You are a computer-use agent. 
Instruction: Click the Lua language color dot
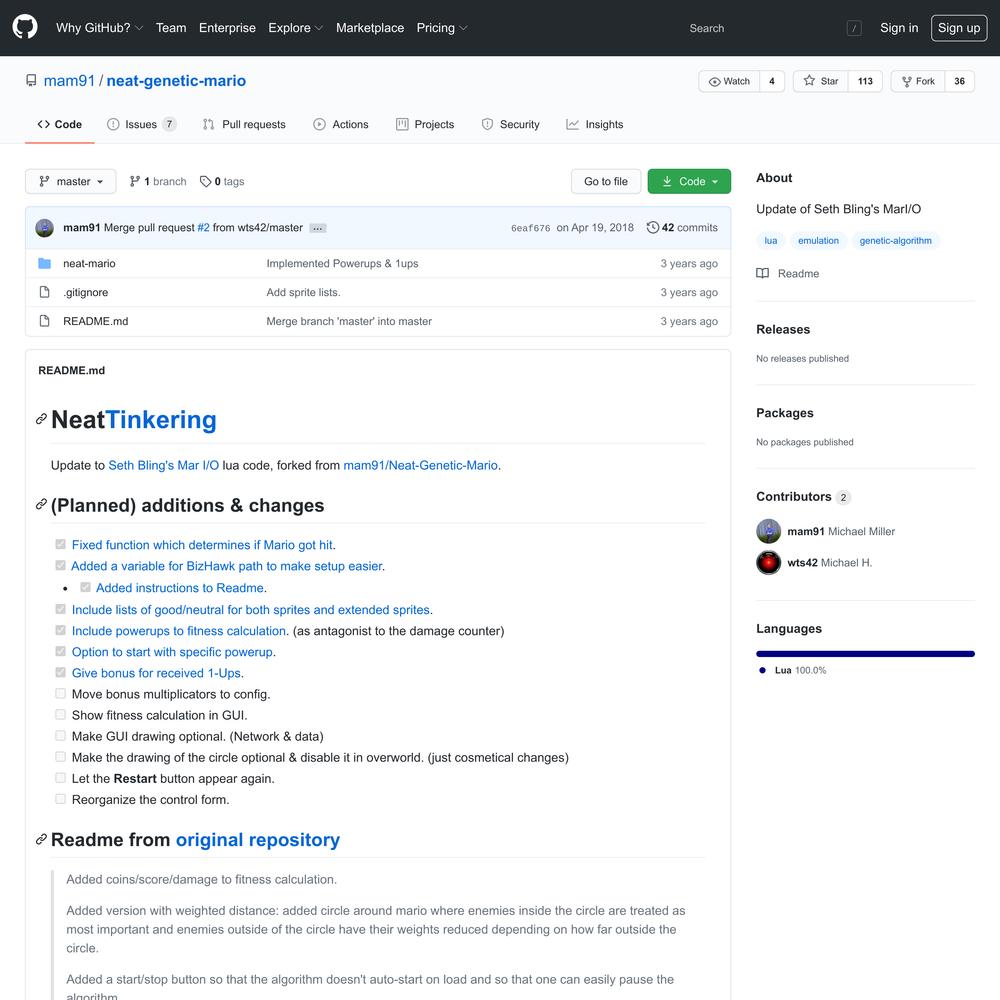coord(762,670)
